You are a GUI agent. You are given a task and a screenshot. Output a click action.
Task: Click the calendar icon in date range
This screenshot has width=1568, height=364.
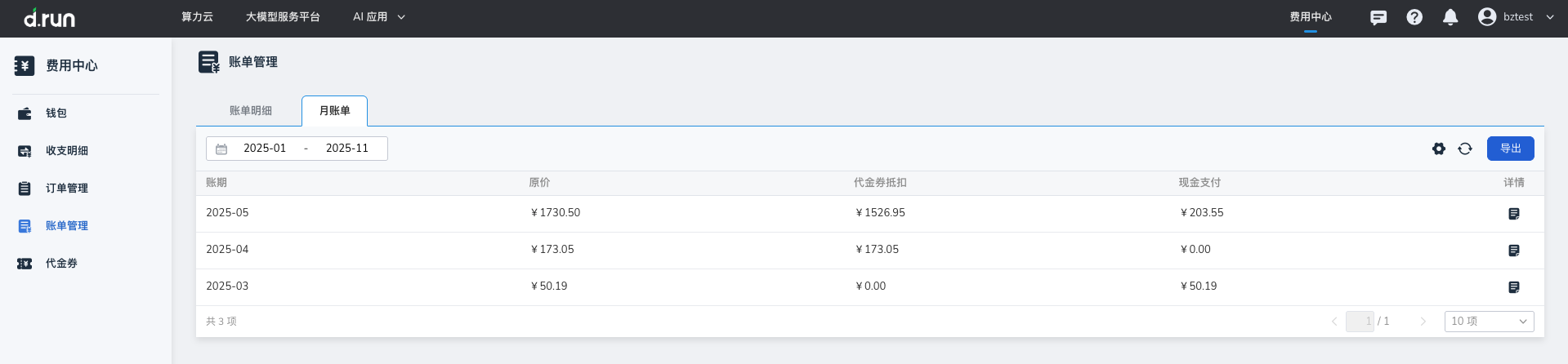tap(221, 149)
